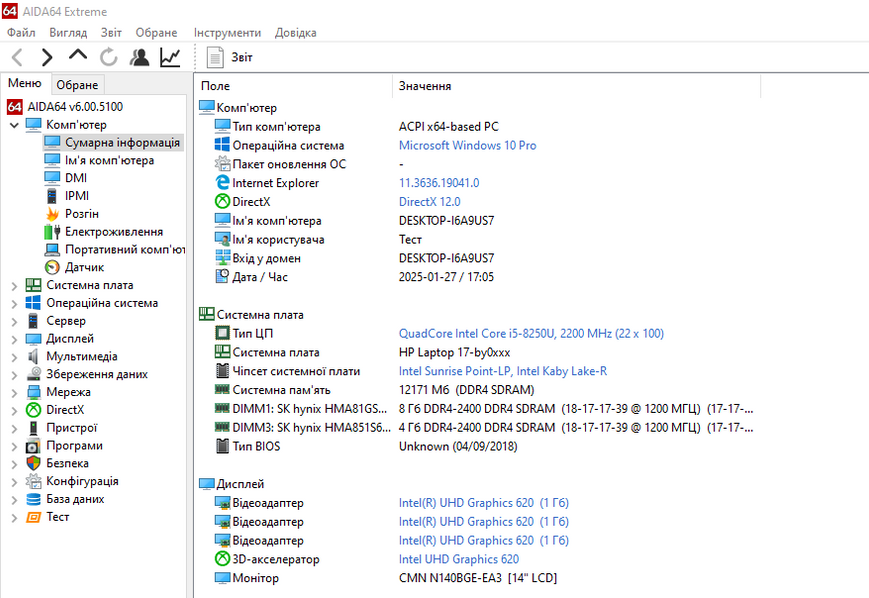869x598 pixels.
Task: Expand the Мережа tree node
Action: coord(14,393)
